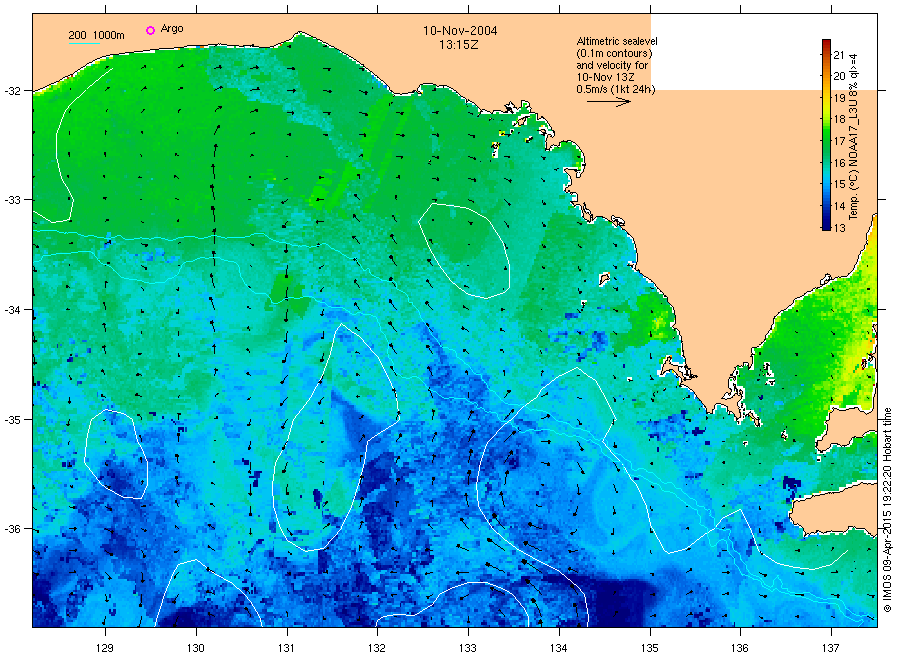Click the '-35' latitude axis label
The width and height of the screenshot is (900, 660).
point(13,420)
